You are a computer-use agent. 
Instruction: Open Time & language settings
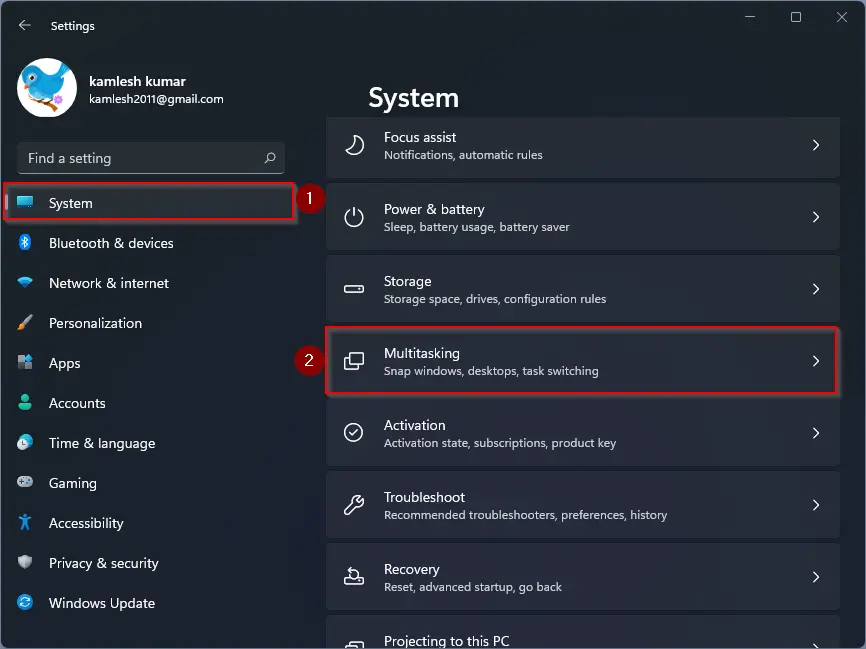(149, 443)
